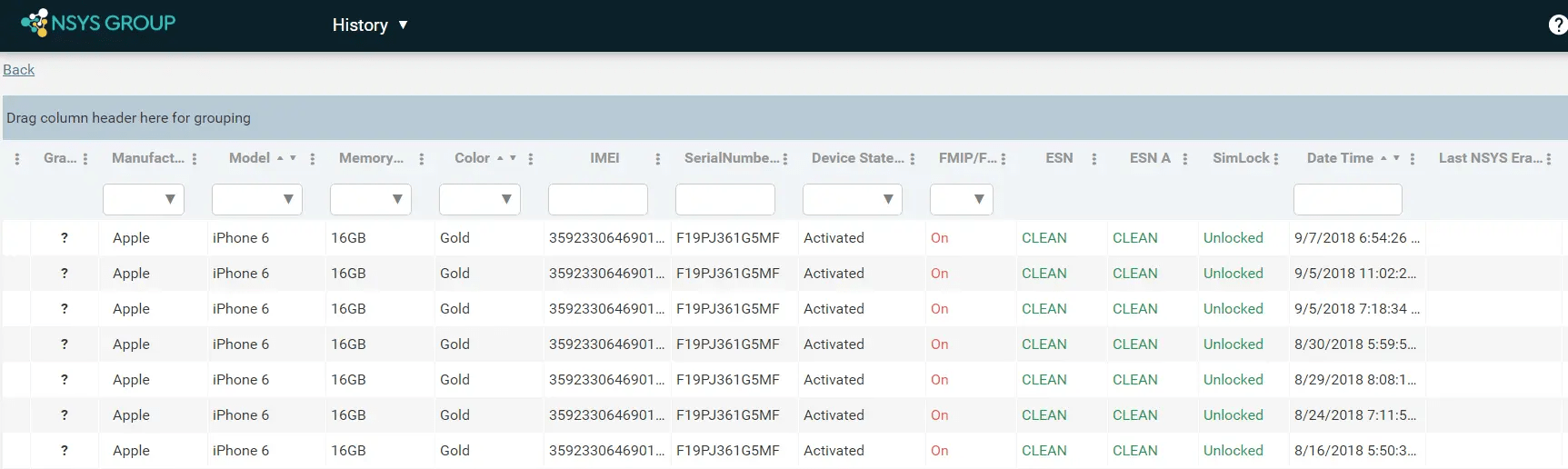Click the Date Time column sort arrows
Screen dimensions: 1568x469
point(1390,158)
